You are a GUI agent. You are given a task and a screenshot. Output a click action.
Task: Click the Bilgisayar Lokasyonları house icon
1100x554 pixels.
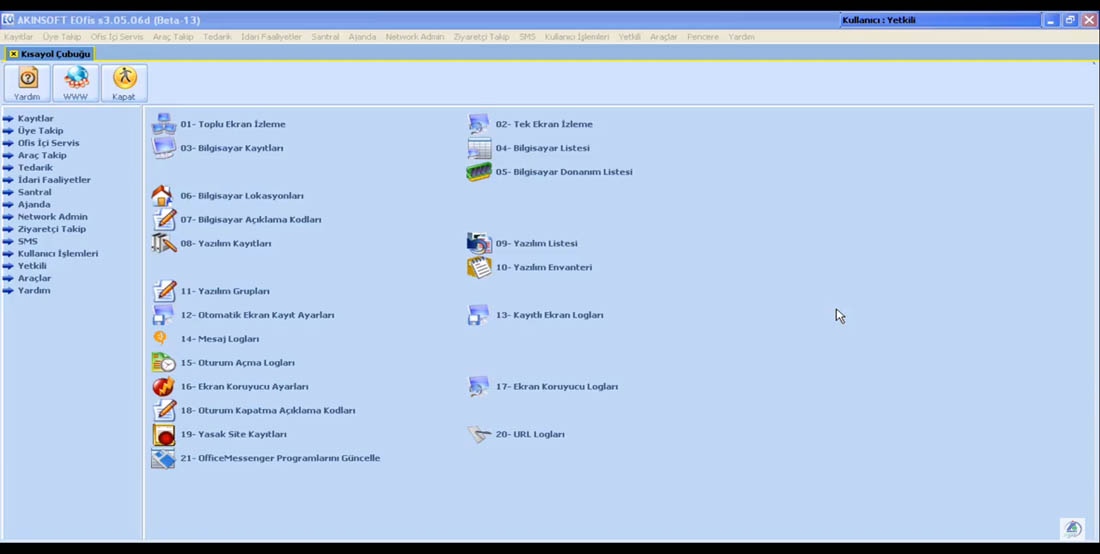(x=162, y=196)
